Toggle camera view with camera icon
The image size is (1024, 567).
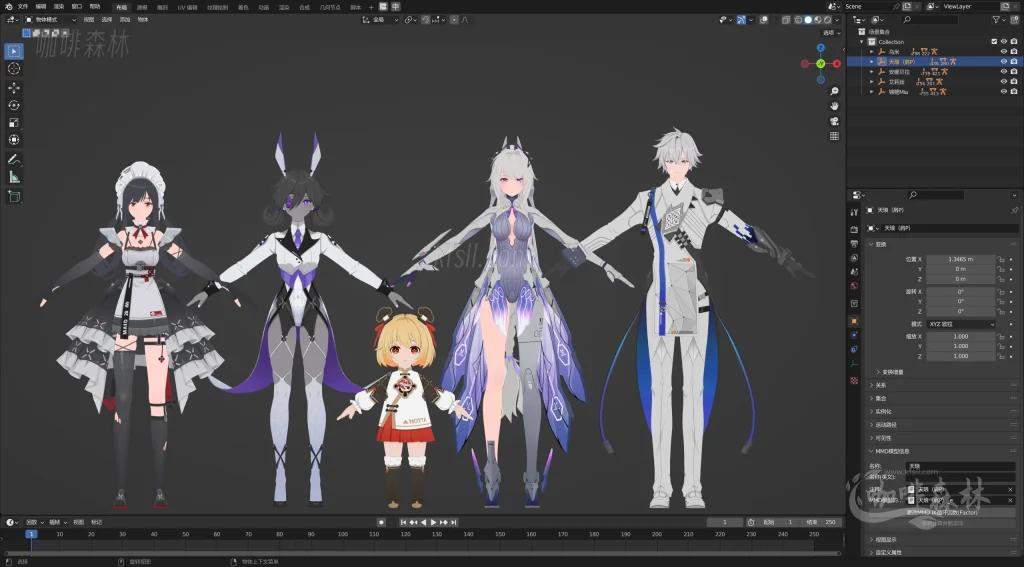834,122
